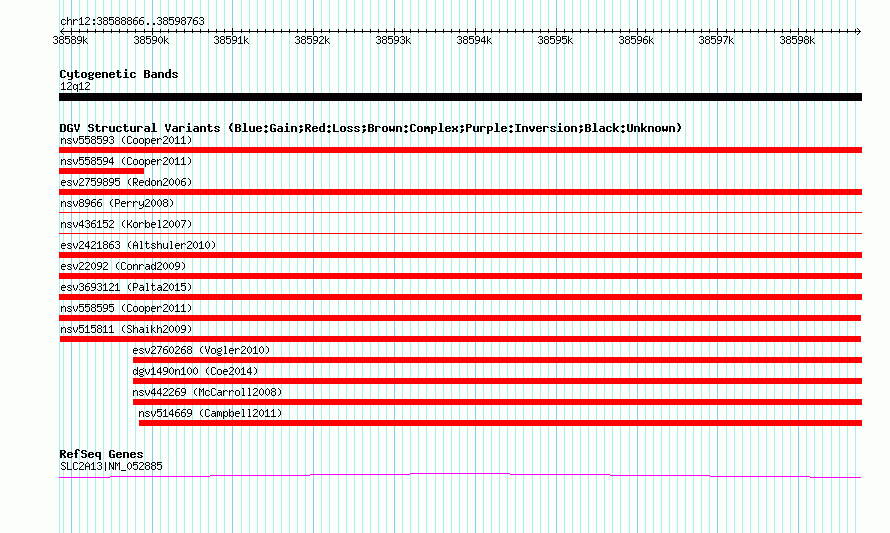Click the red bar under nsv558595
This screenshot has height=533, width=890.
[460, 318]
